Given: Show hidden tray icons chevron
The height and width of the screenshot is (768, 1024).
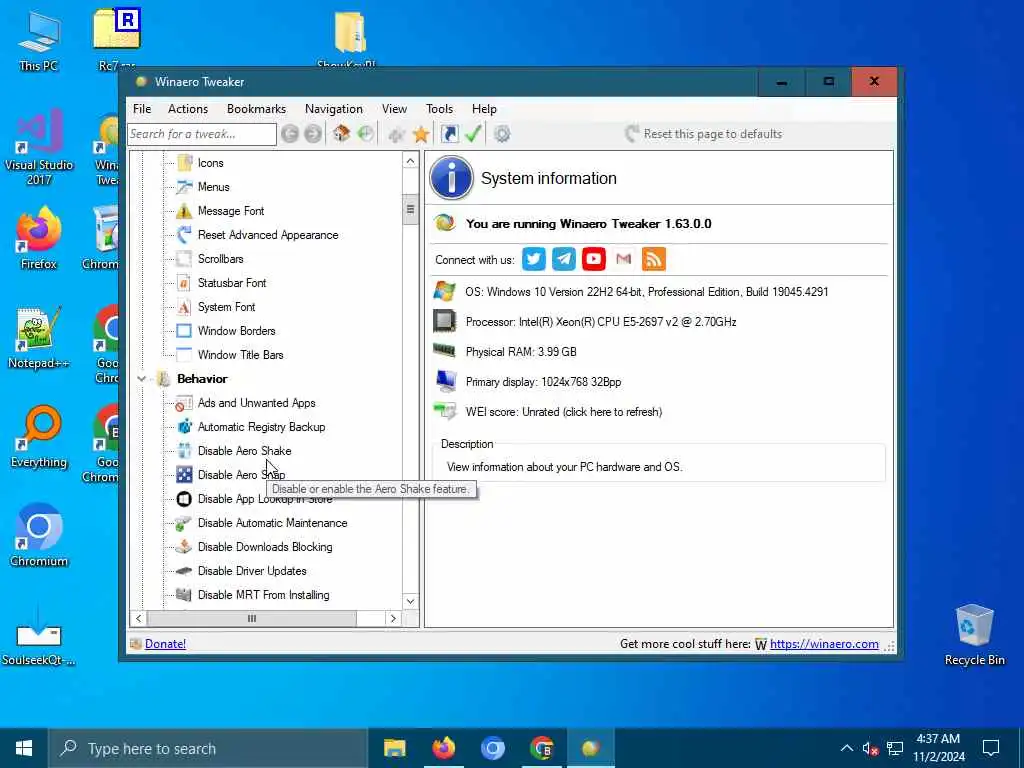Looking at the screenshot, I should pos(846,748).
